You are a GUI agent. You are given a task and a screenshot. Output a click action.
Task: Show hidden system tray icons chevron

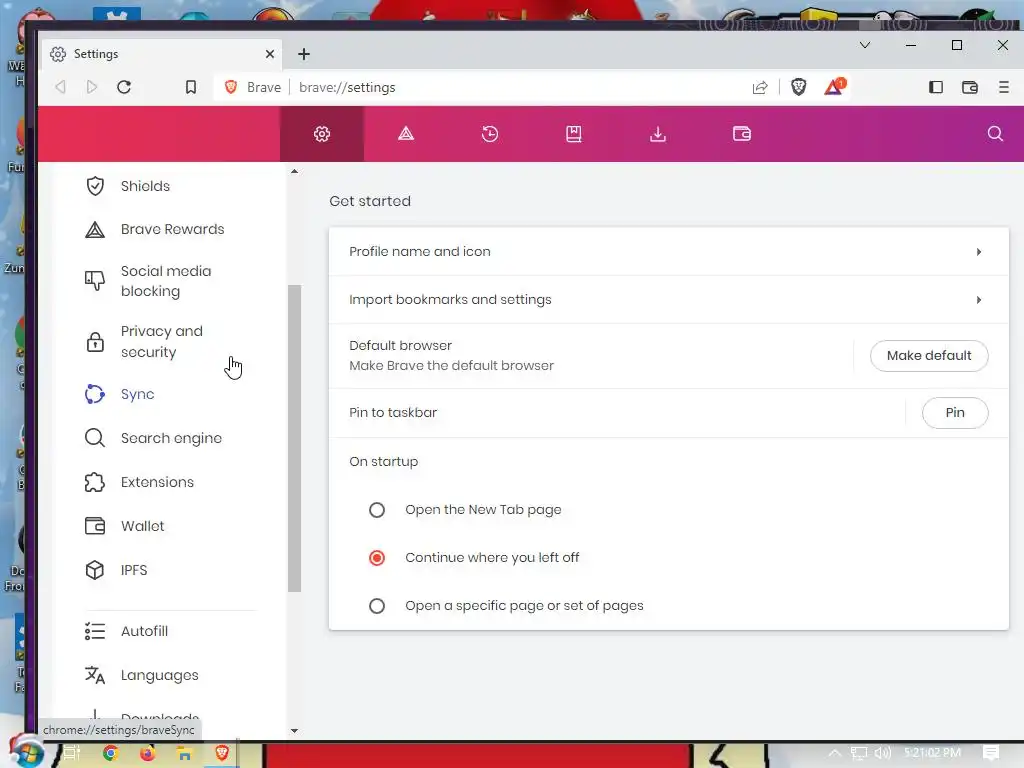pos(834,753)
